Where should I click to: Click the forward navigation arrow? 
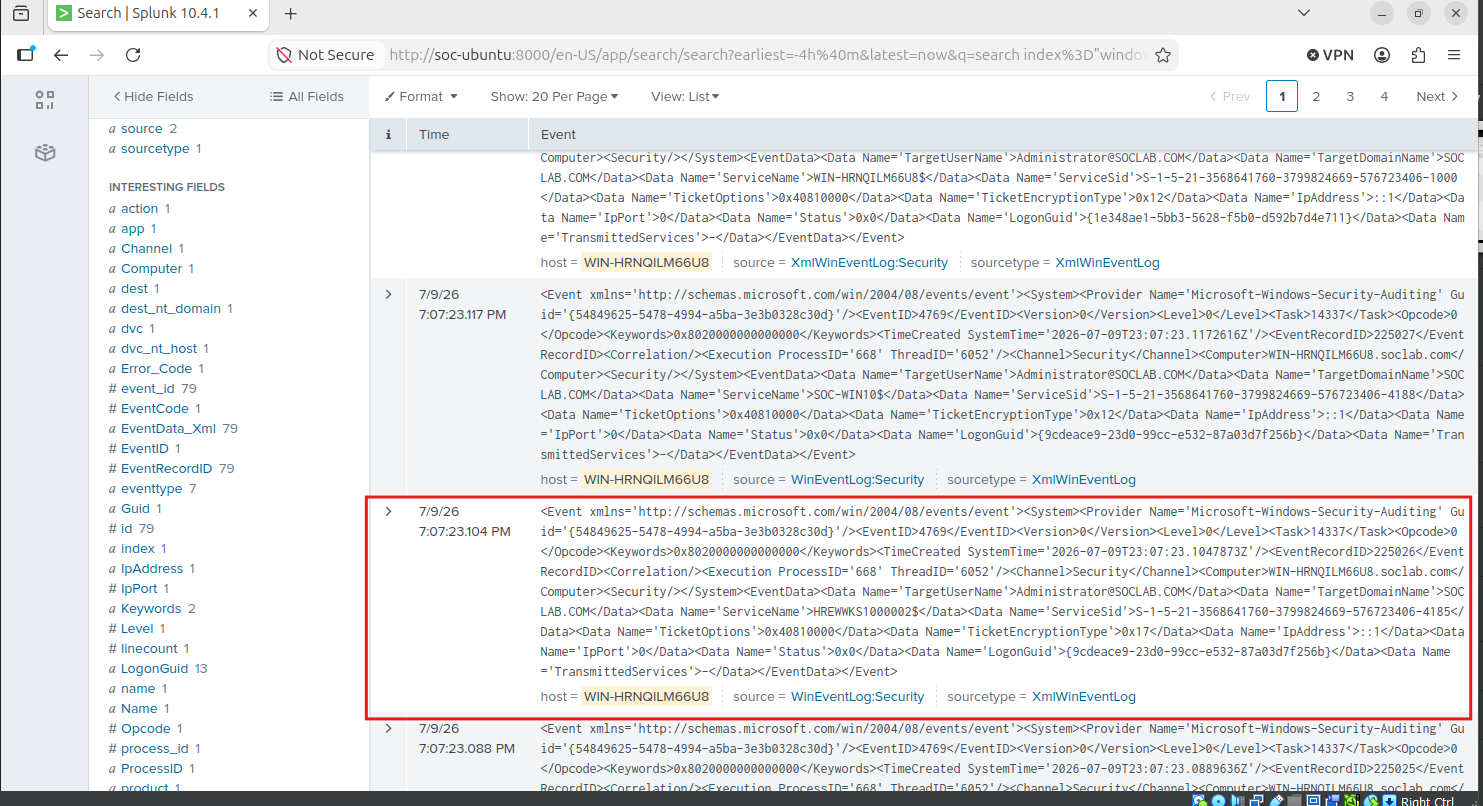97,55
